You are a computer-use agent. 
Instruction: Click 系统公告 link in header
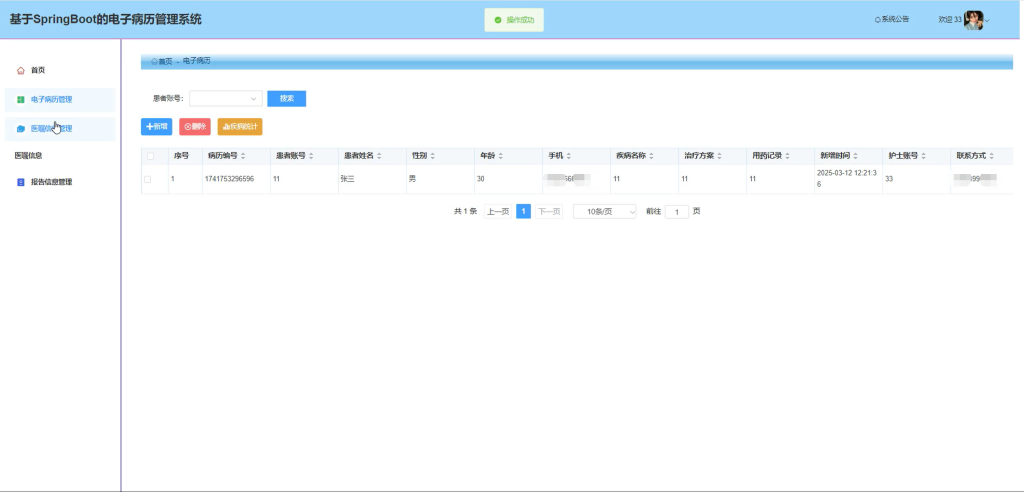point(895,20)
